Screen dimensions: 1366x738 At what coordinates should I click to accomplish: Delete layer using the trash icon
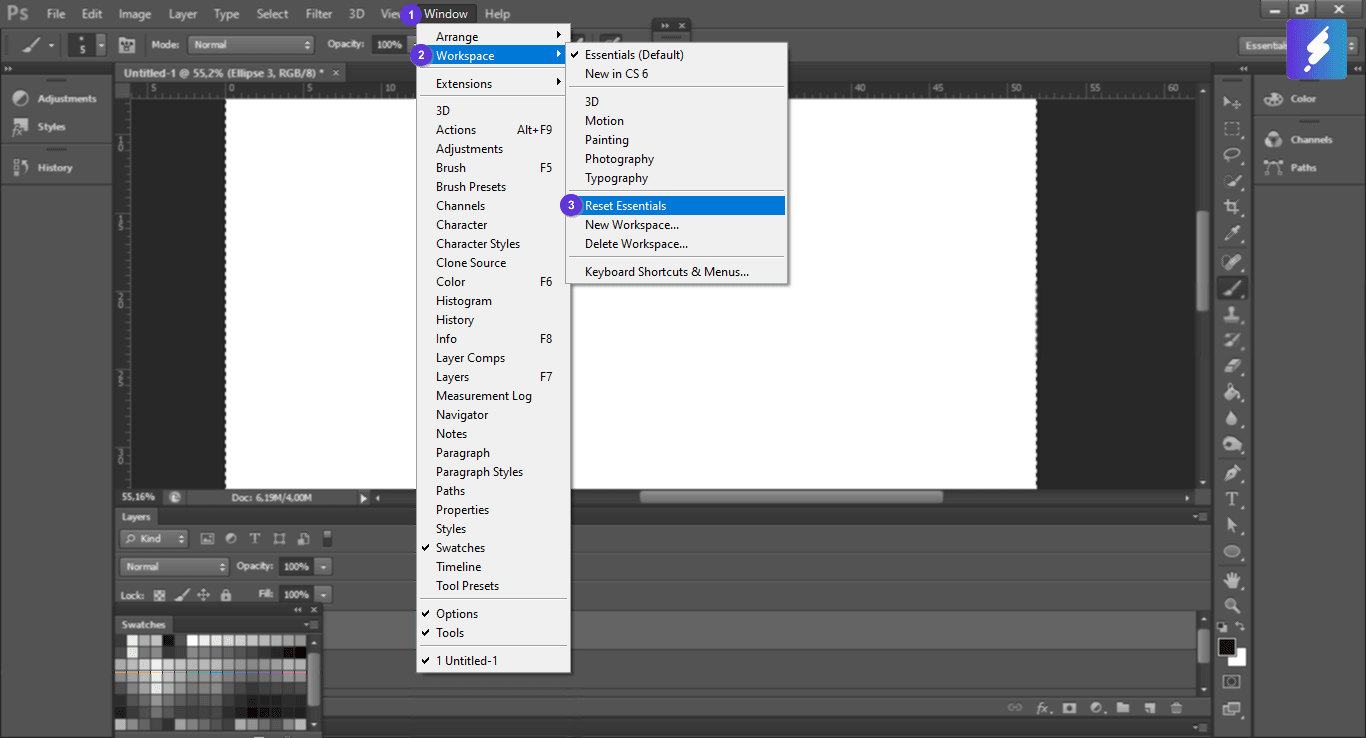coord(1176,707)
